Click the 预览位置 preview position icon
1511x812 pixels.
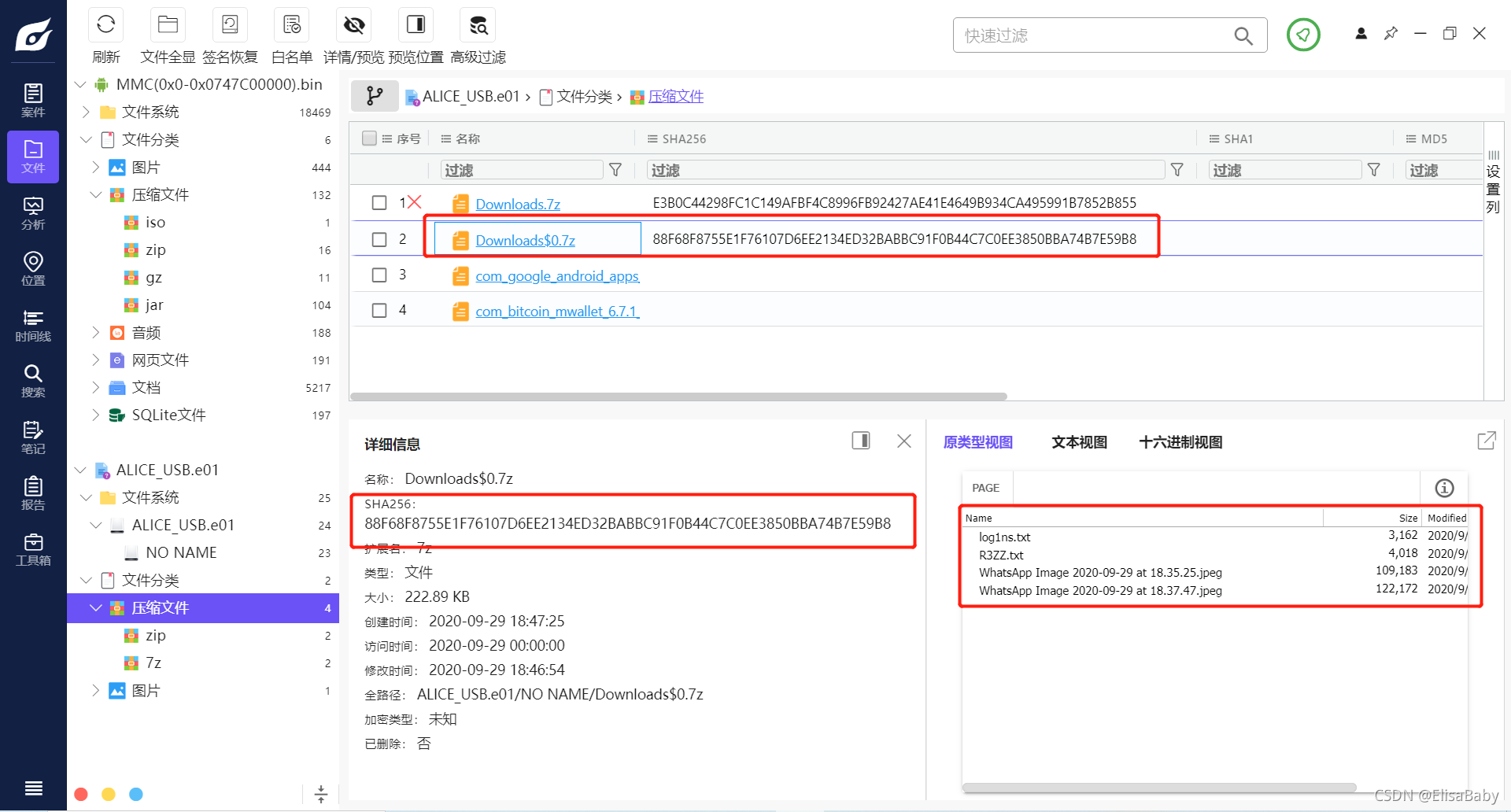(x=416, y=25)
